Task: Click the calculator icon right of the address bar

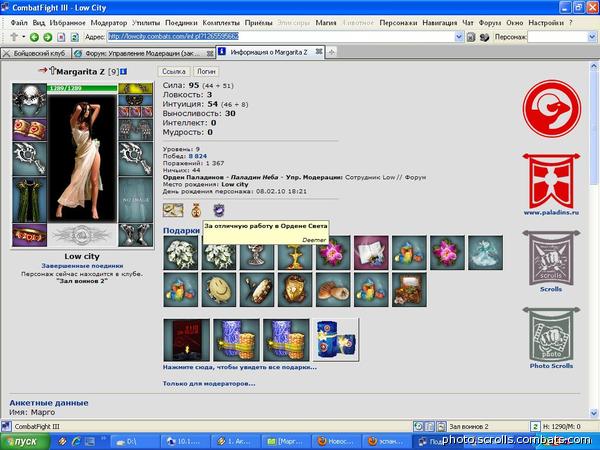Action: [x=471, y=37]
